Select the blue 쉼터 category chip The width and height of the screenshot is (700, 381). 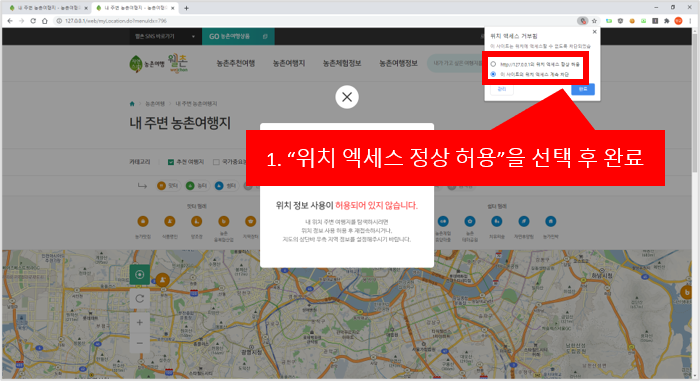(x=225, y=186)
